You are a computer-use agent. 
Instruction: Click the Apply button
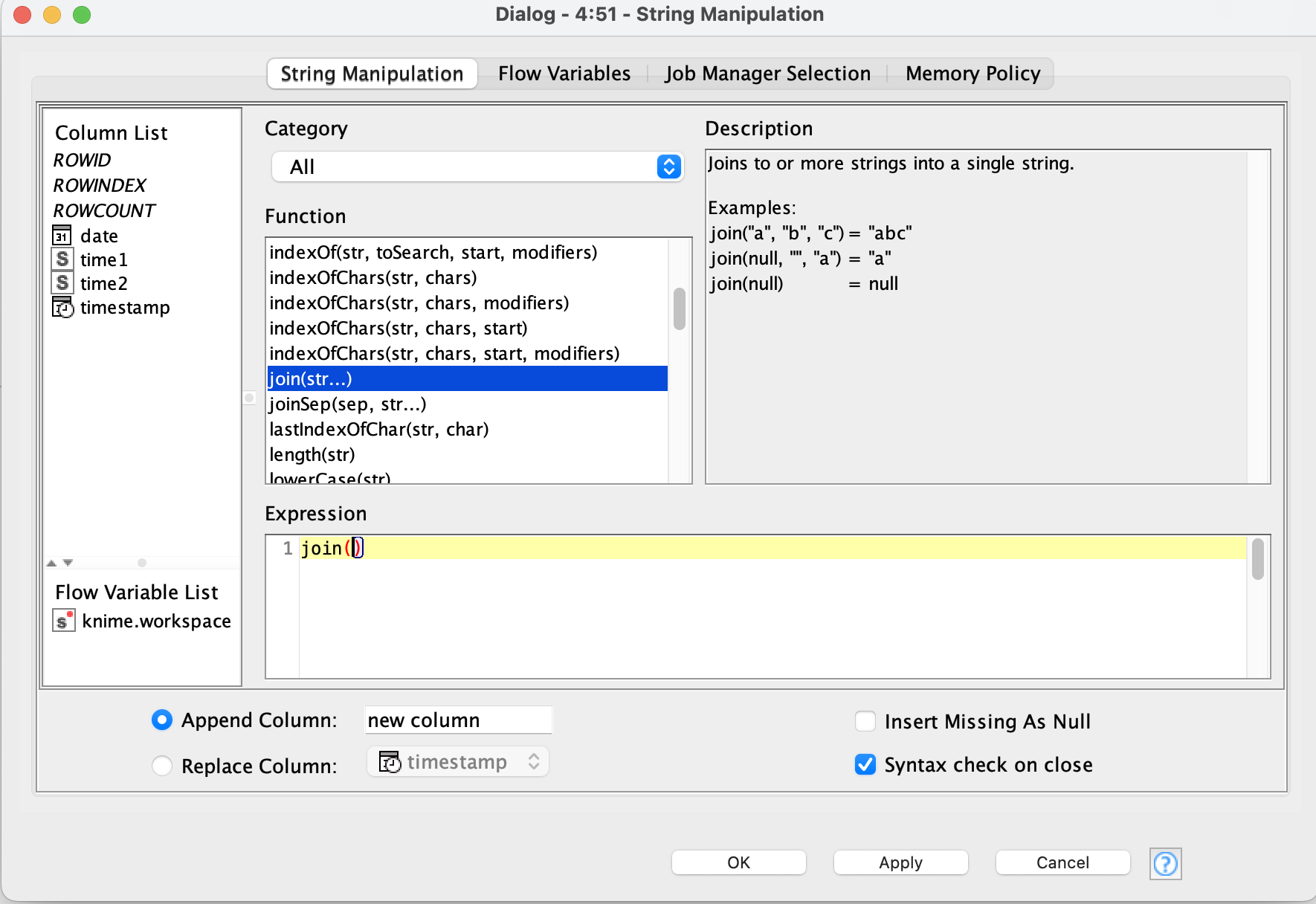(900, 862)
